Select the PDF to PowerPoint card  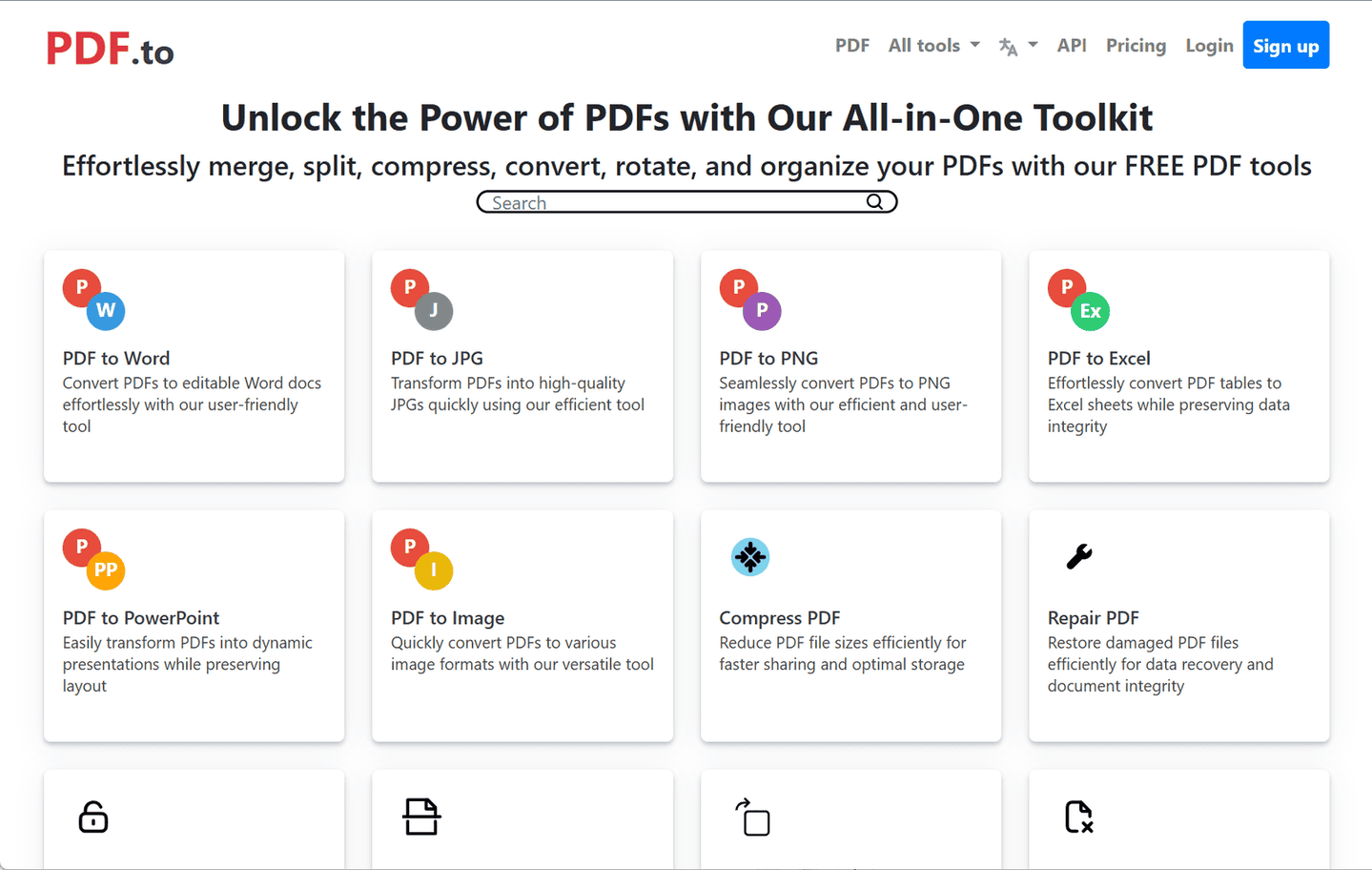pyautogui.click(x=194, y=626)
